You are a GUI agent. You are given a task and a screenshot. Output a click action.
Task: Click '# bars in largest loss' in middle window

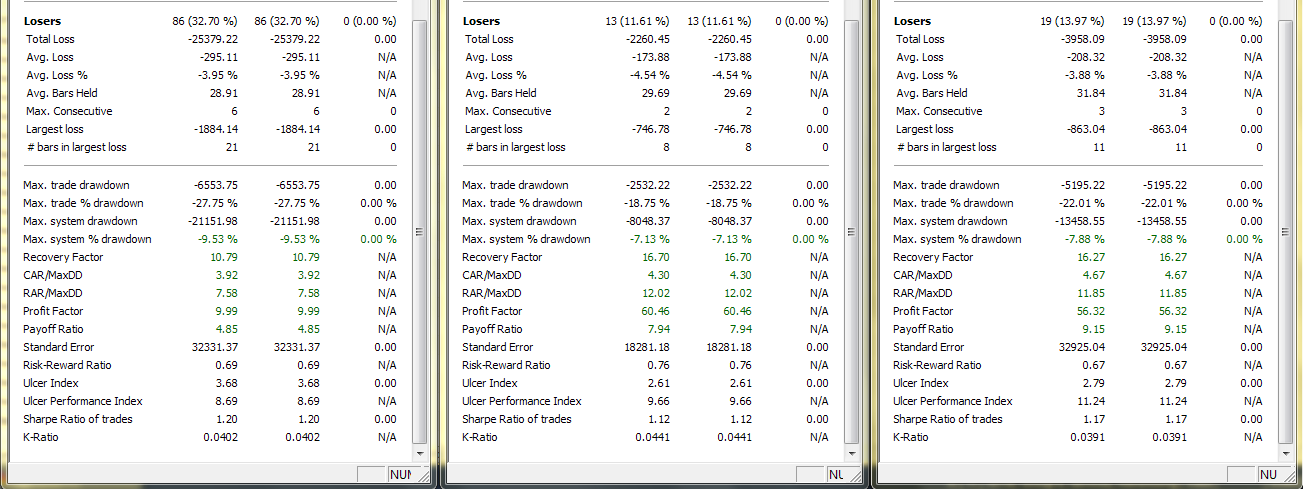tap(516, 147)
